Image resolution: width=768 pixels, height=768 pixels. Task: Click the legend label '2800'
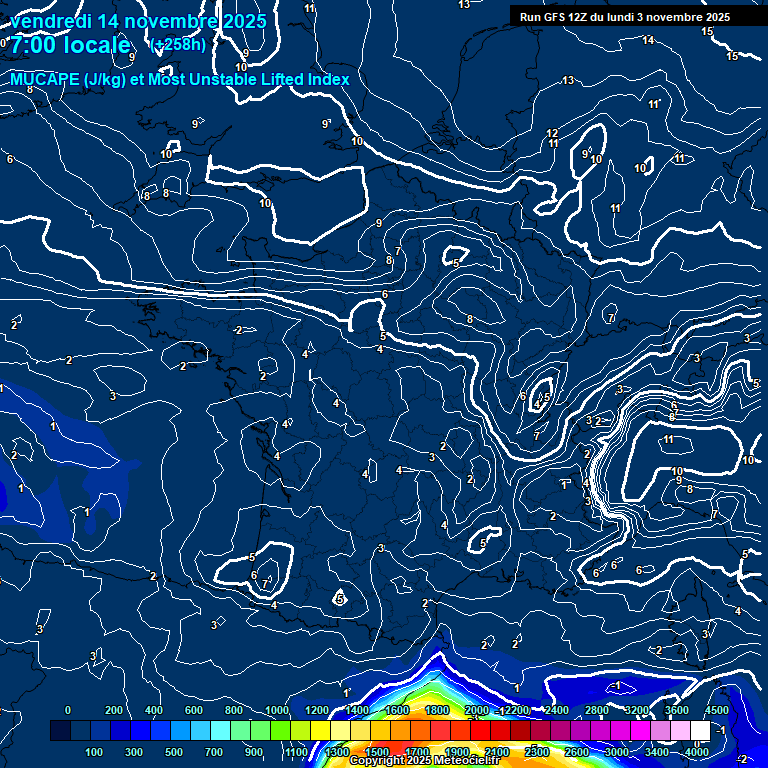coord(597,710)
